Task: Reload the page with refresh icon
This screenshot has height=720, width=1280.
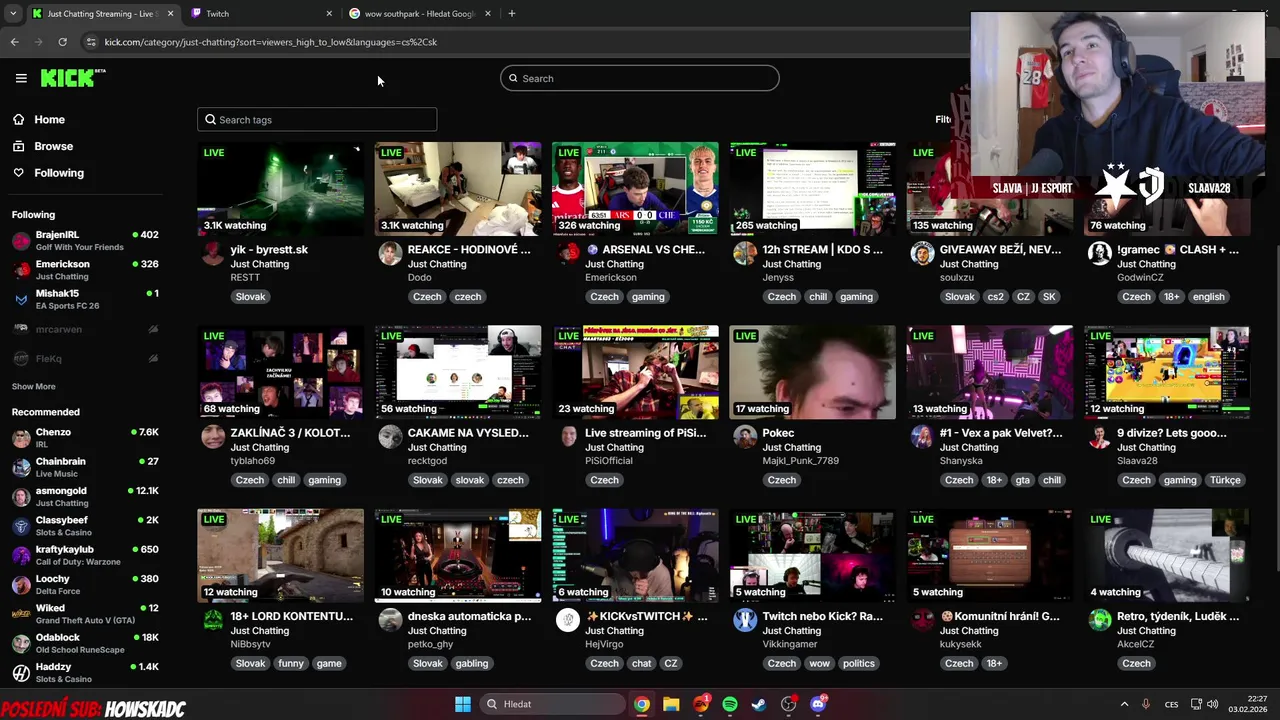Action: pyautogui.click(x=62, y=42)
